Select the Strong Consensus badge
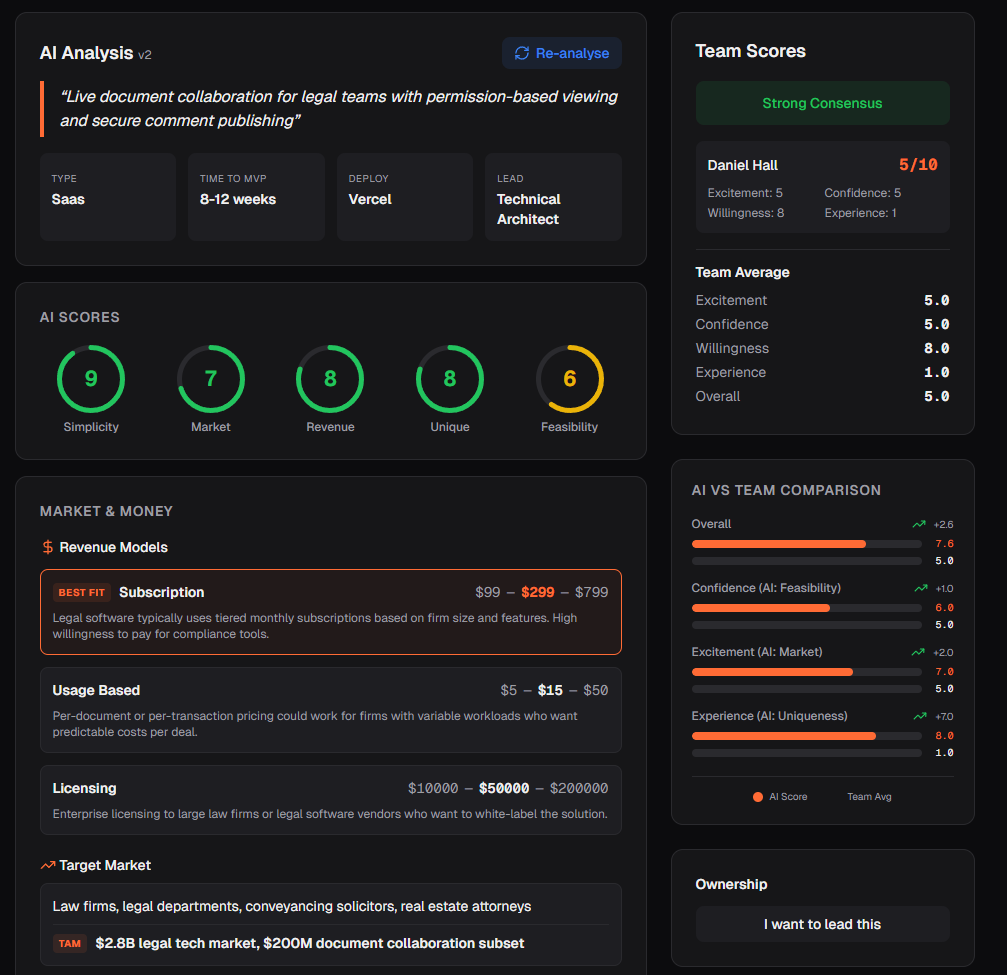1007x975 pixels. coord(822,102)
